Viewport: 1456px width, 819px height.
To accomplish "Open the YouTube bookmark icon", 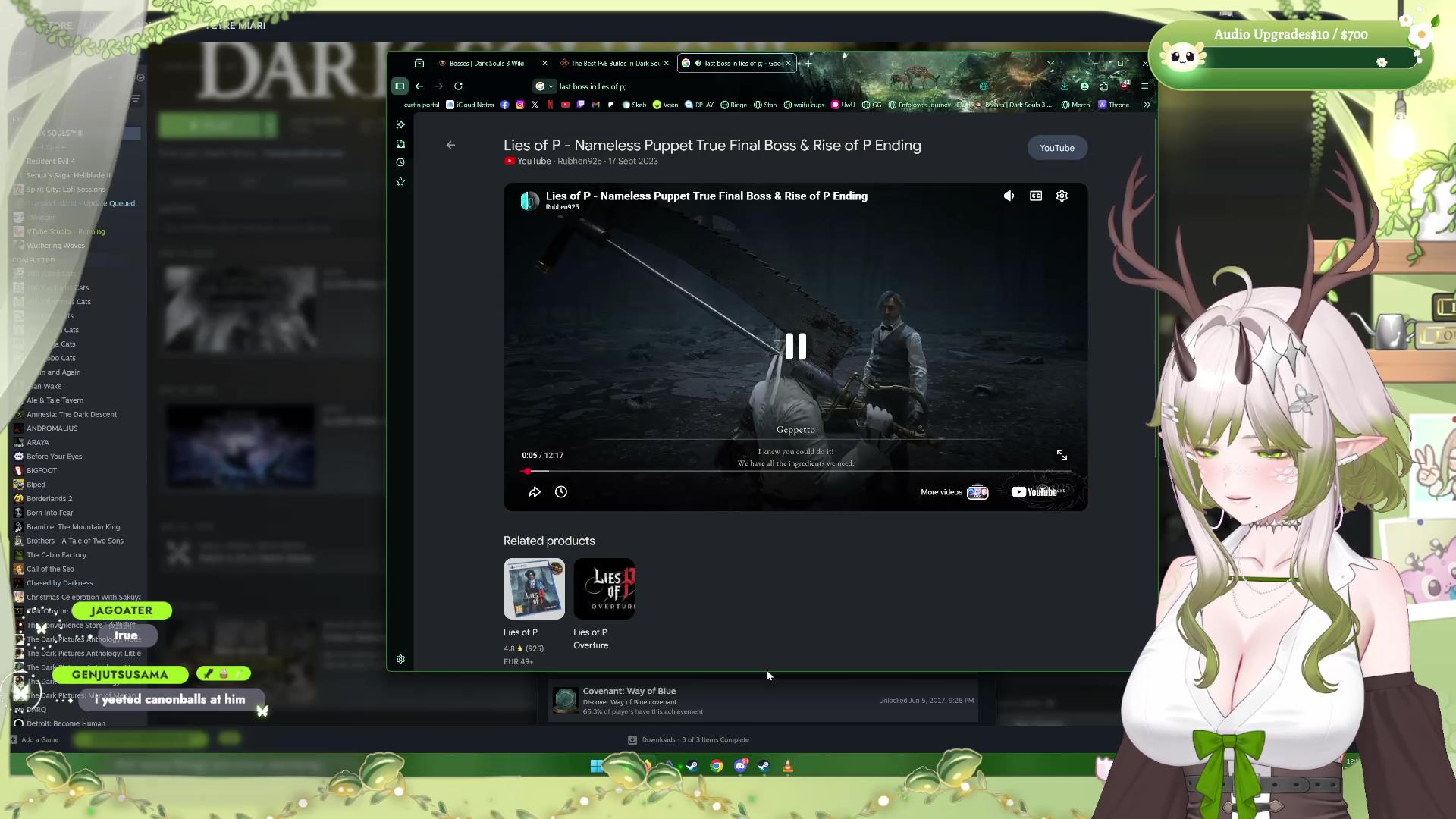I will [566, 105].
